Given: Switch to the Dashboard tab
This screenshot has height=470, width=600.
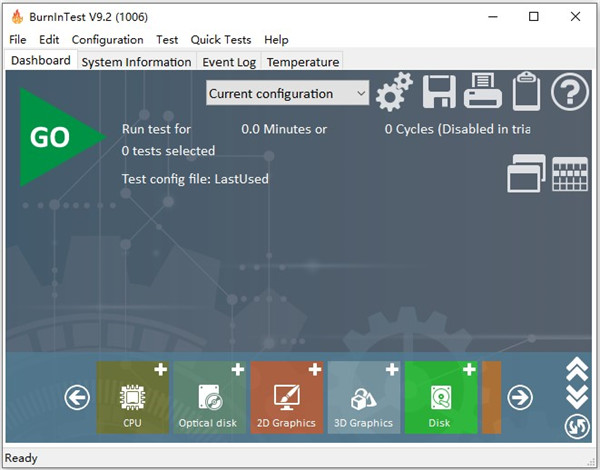Looking at the screenshot, I should click(41, 60).
